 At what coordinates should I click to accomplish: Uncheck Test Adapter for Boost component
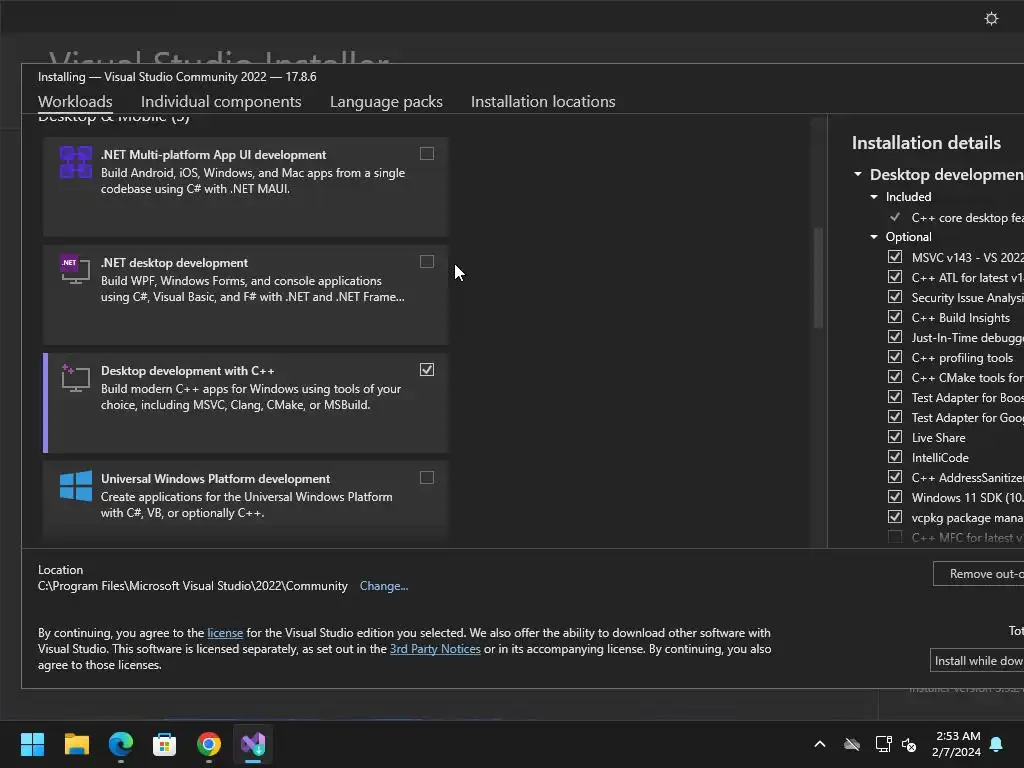click(x=895, y=397)
